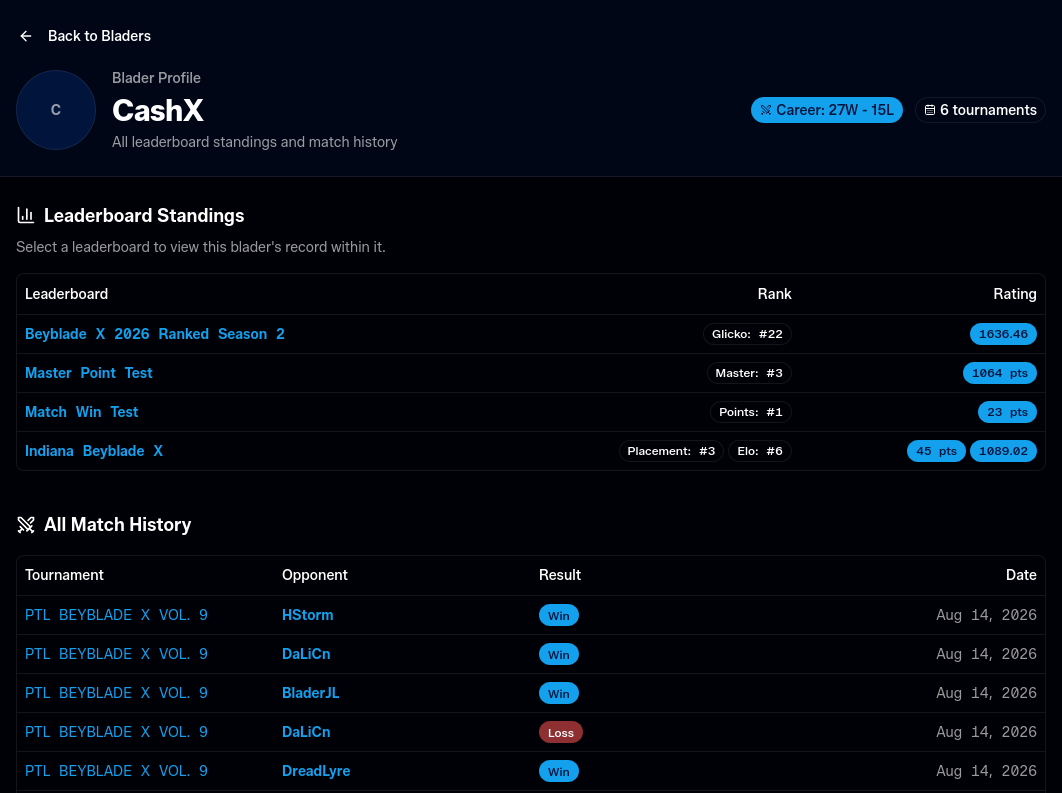Select the Match Win Test leaderboard
Image resolution: width=1062 pixels, height=793 pixels.
pyautogui.click(x=81, y=412)
